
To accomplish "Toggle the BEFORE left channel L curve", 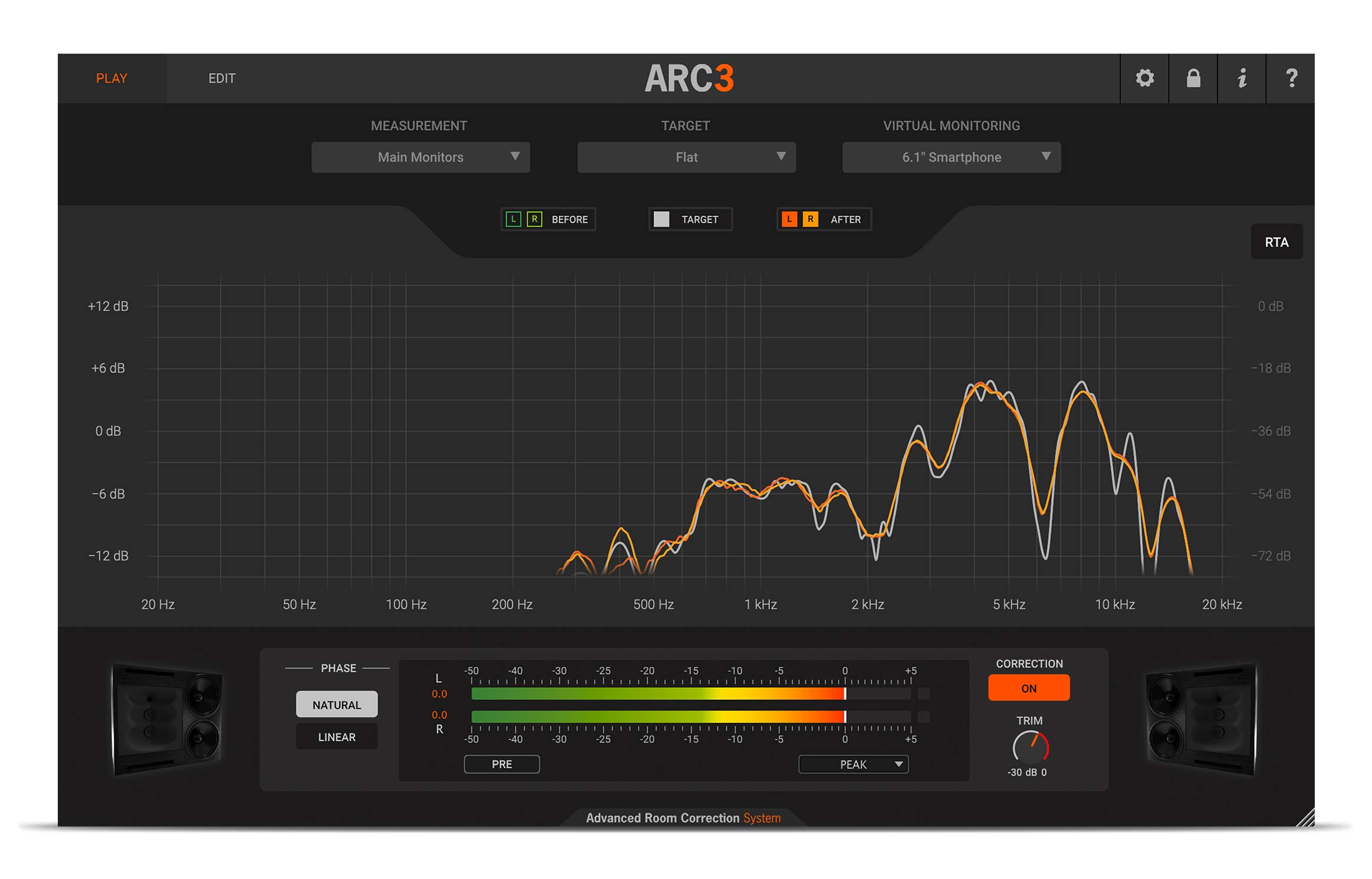I will tap(513, 219).
